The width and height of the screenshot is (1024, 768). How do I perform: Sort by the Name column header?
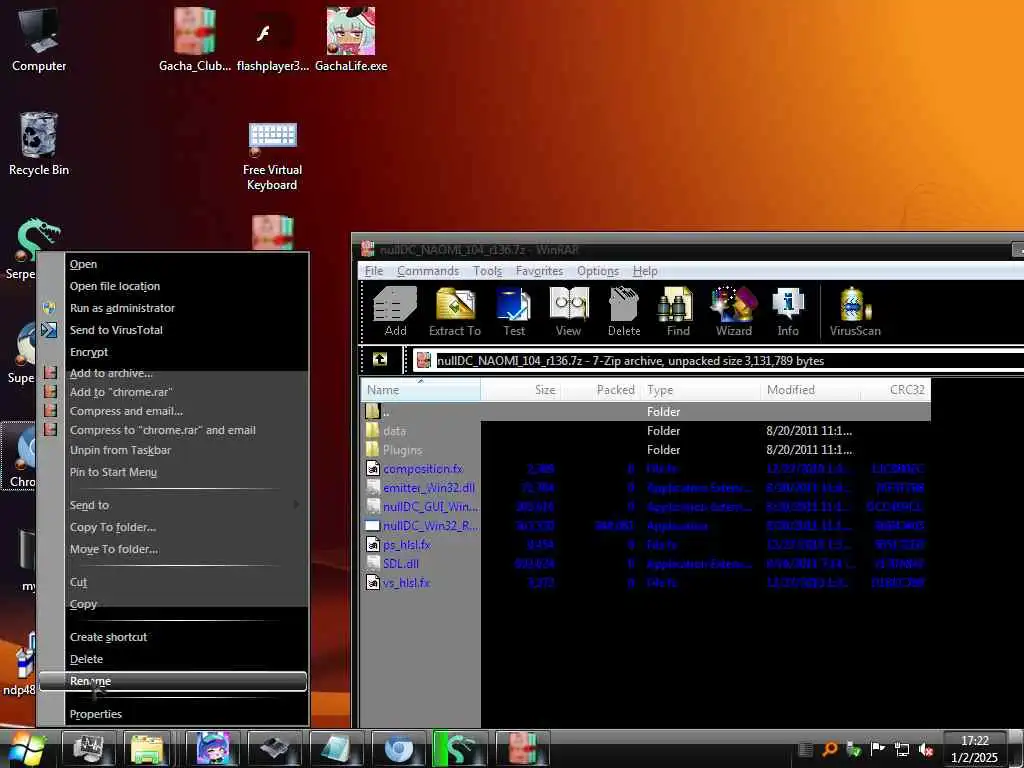[x=421, y=390]
